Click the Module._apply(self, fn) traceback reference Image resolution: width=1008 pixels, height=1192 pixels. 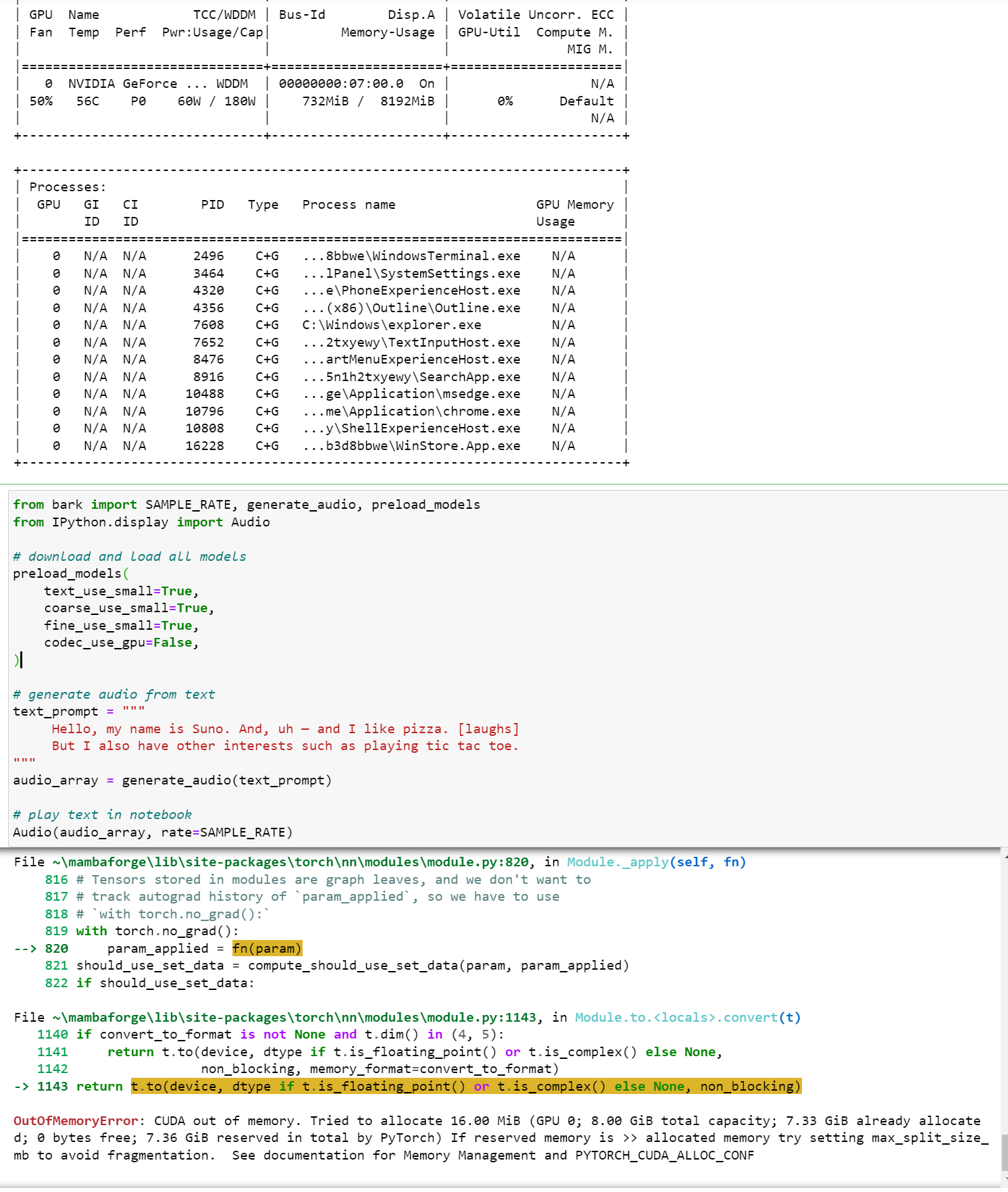(657, 862)
